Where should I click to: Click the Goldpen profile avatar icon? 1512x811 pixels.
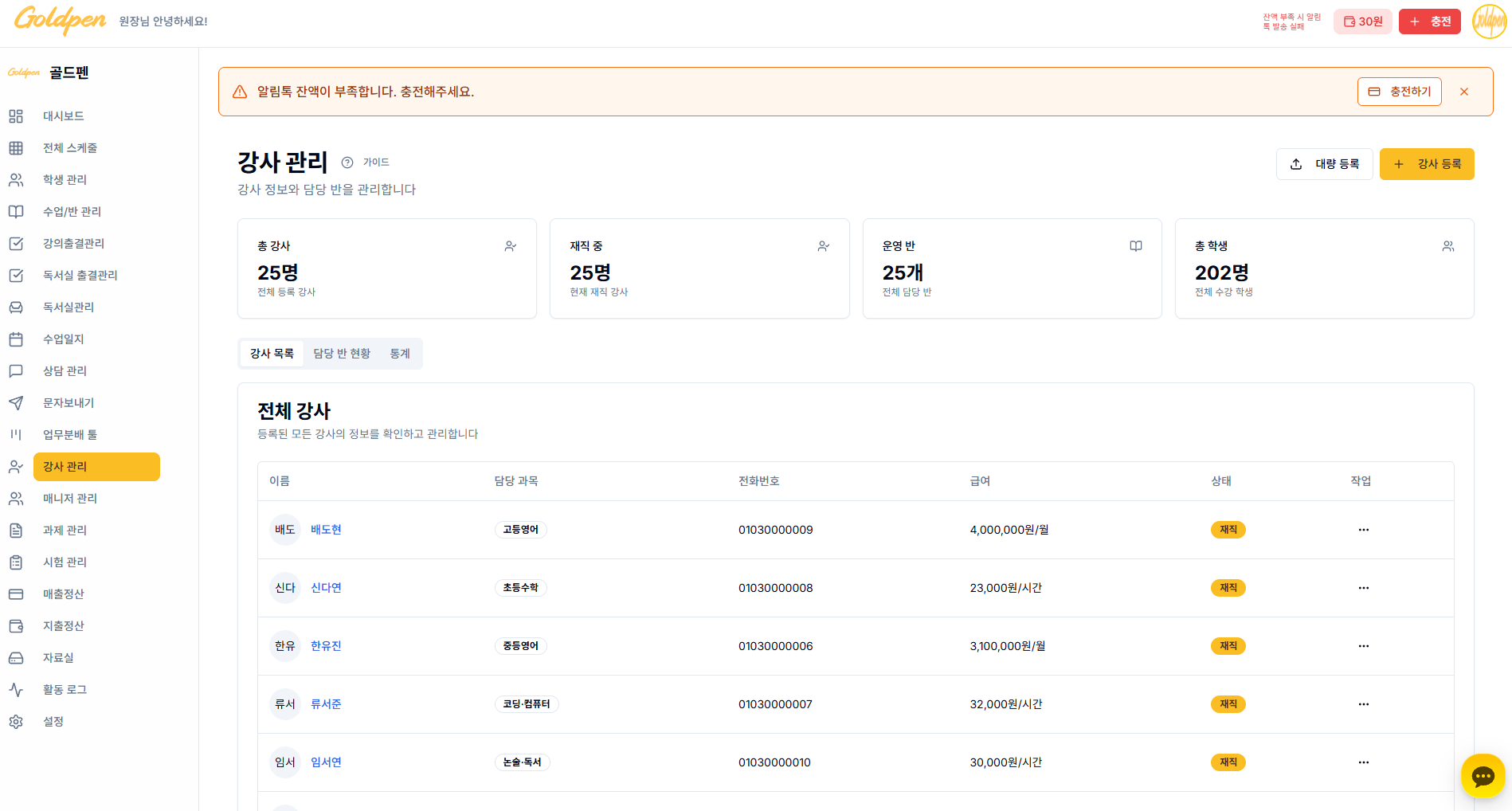click(x=1488, y=22)
